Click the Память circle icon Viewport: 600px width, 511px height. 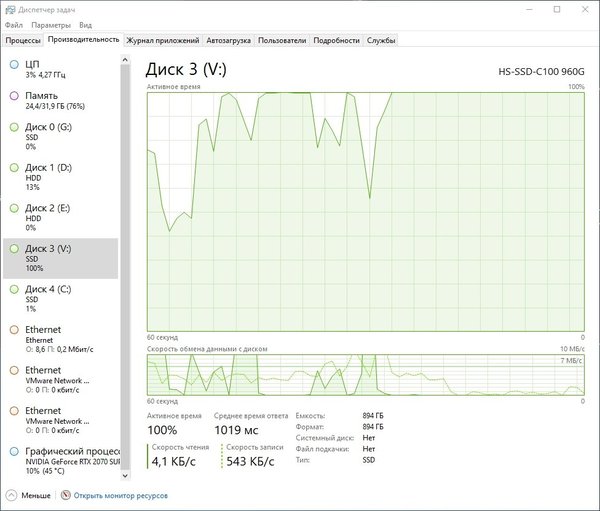14,96
